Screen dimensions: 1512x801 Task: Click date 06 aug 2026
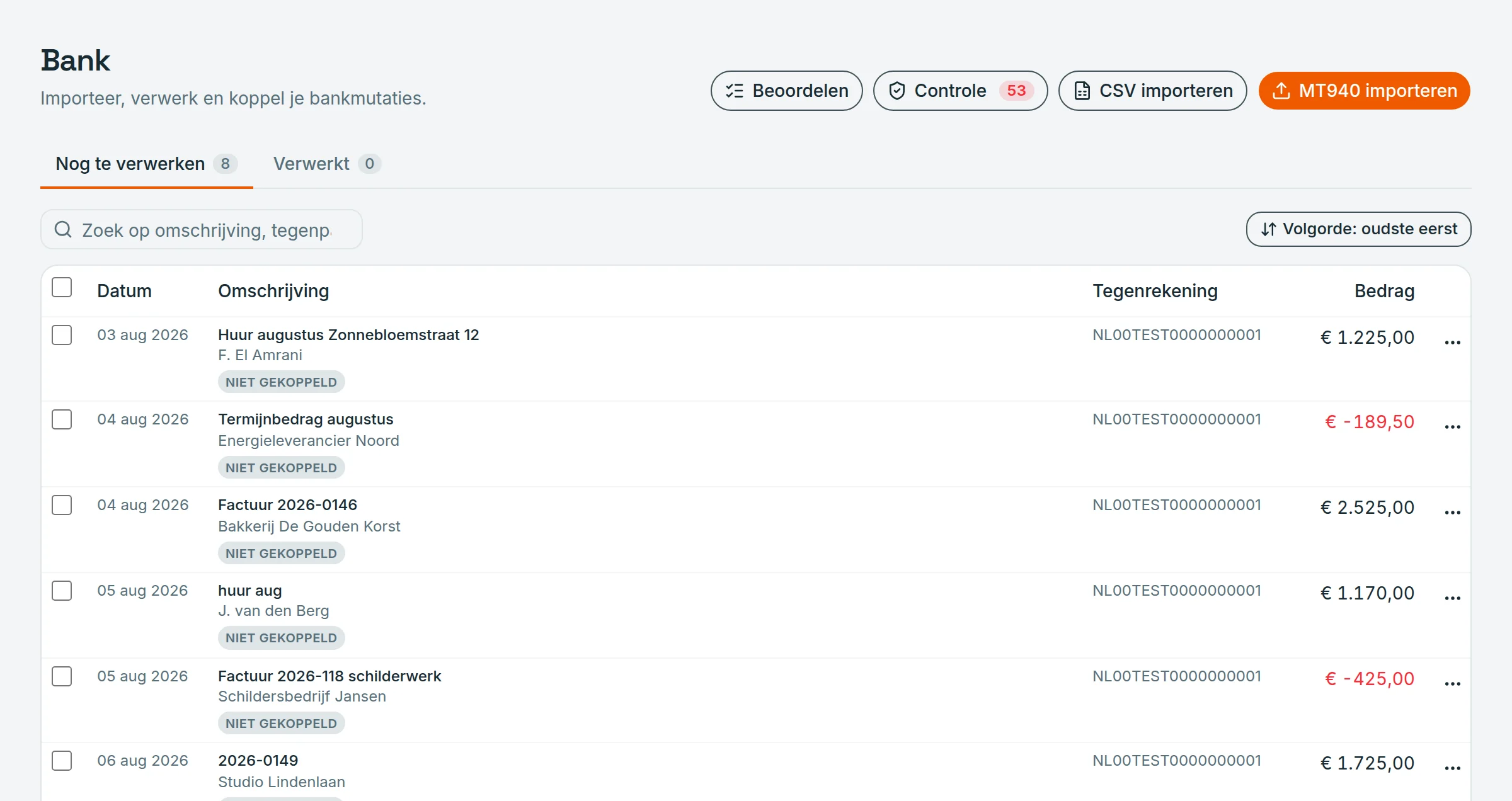[142, 761]
